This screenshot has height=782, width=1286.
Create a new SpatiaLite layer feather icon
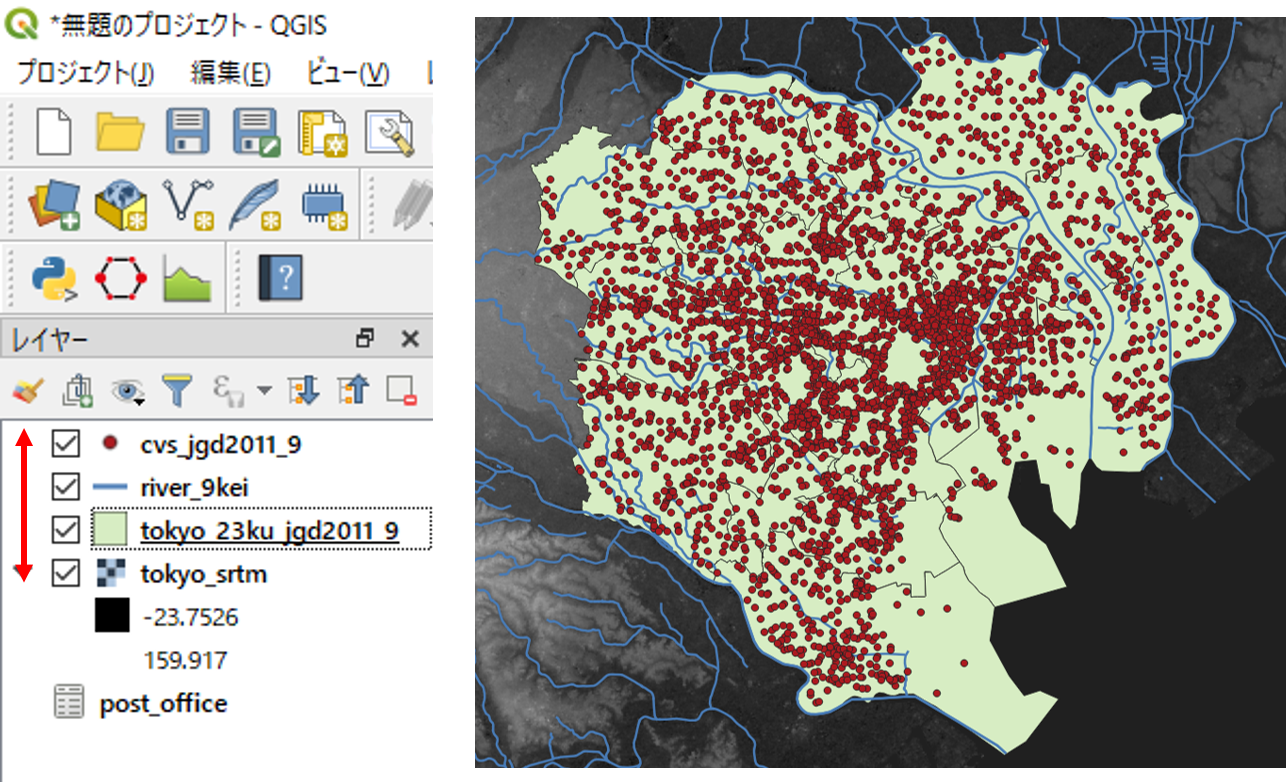point(255,204)
